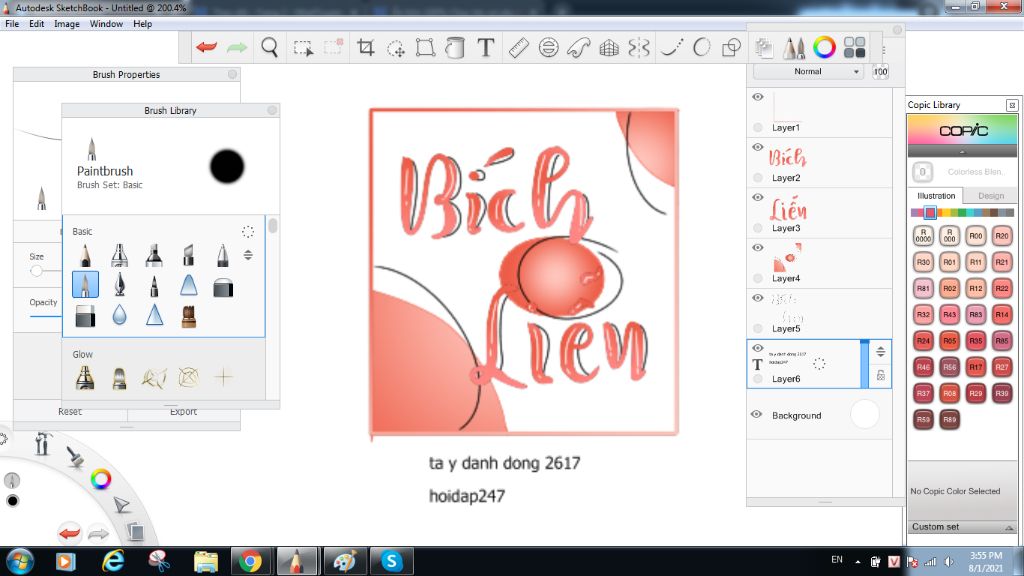Click the brush set reorder arrows
1024x576 pixels.
tap(248, 255)
